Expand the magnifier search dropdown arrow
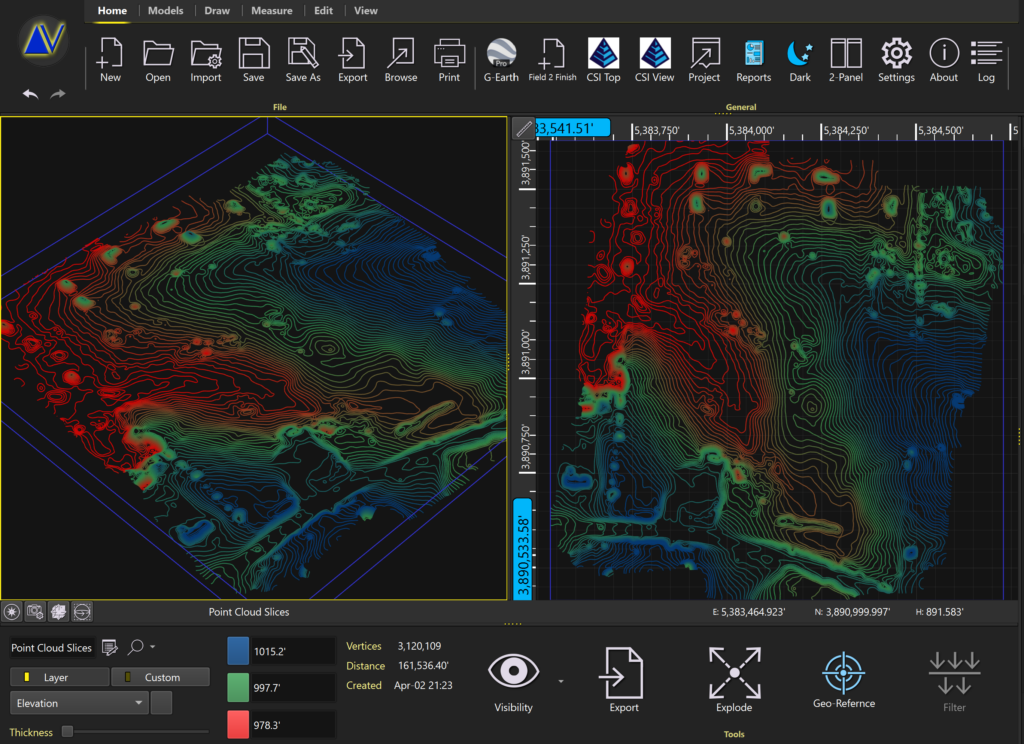 tap(152, 647)
